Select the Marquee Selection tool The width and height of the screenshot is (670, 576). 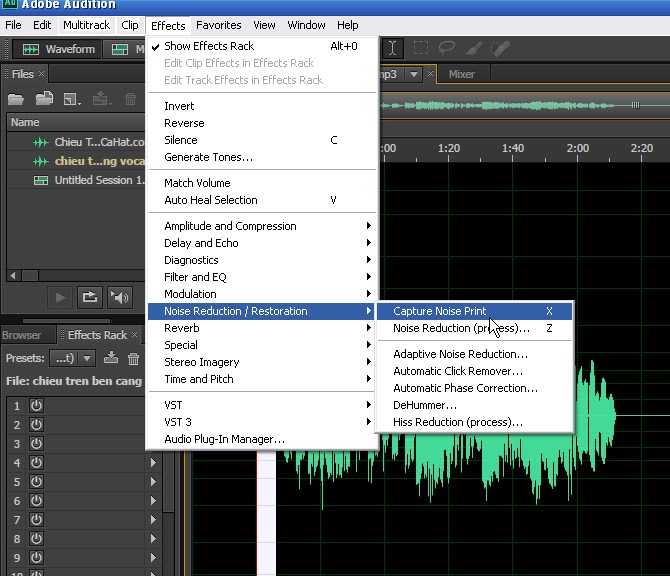(x=420, y=48)
